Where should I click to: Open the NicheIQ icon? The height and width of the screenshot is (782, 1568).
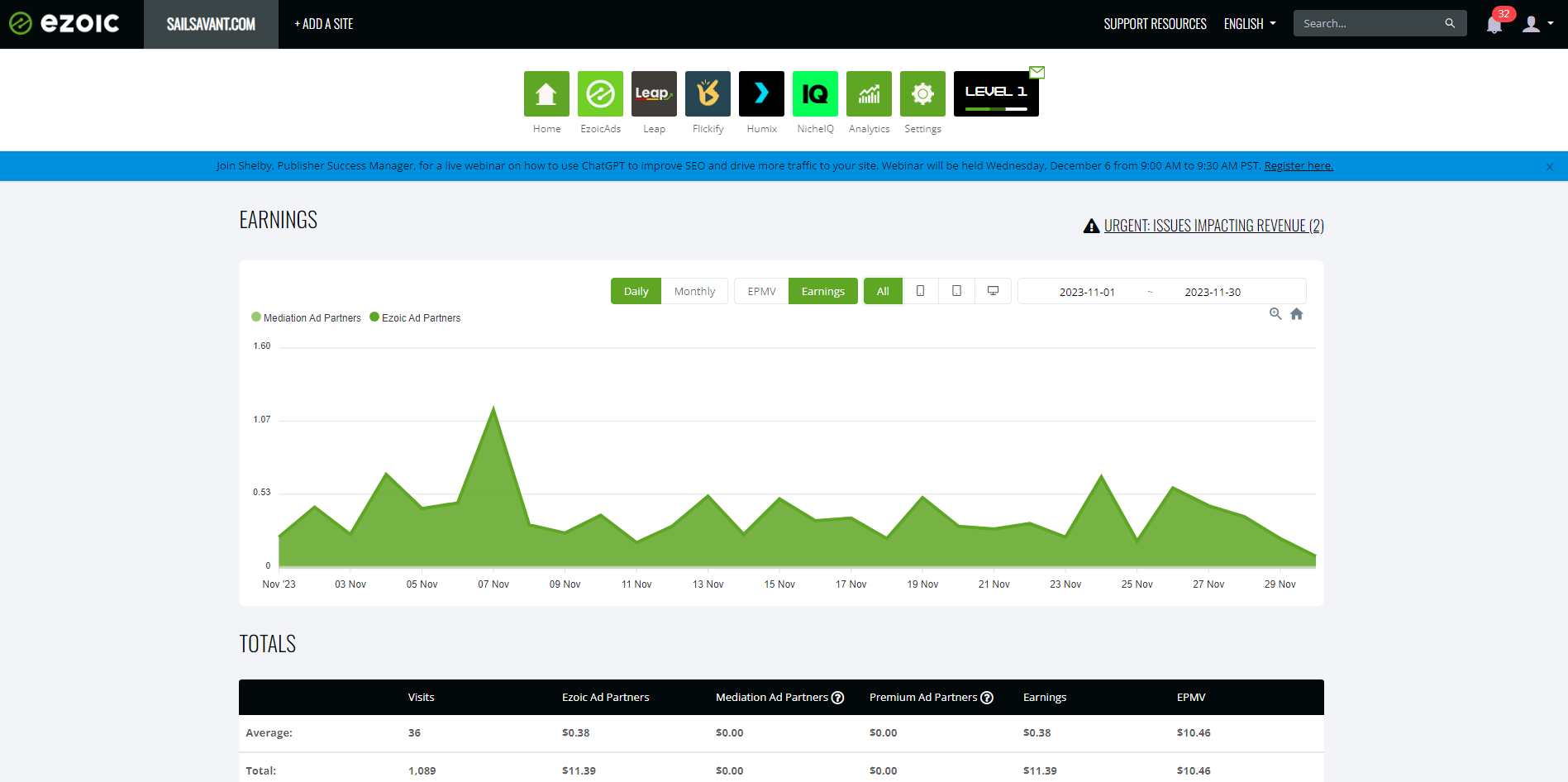click(815, 93)
